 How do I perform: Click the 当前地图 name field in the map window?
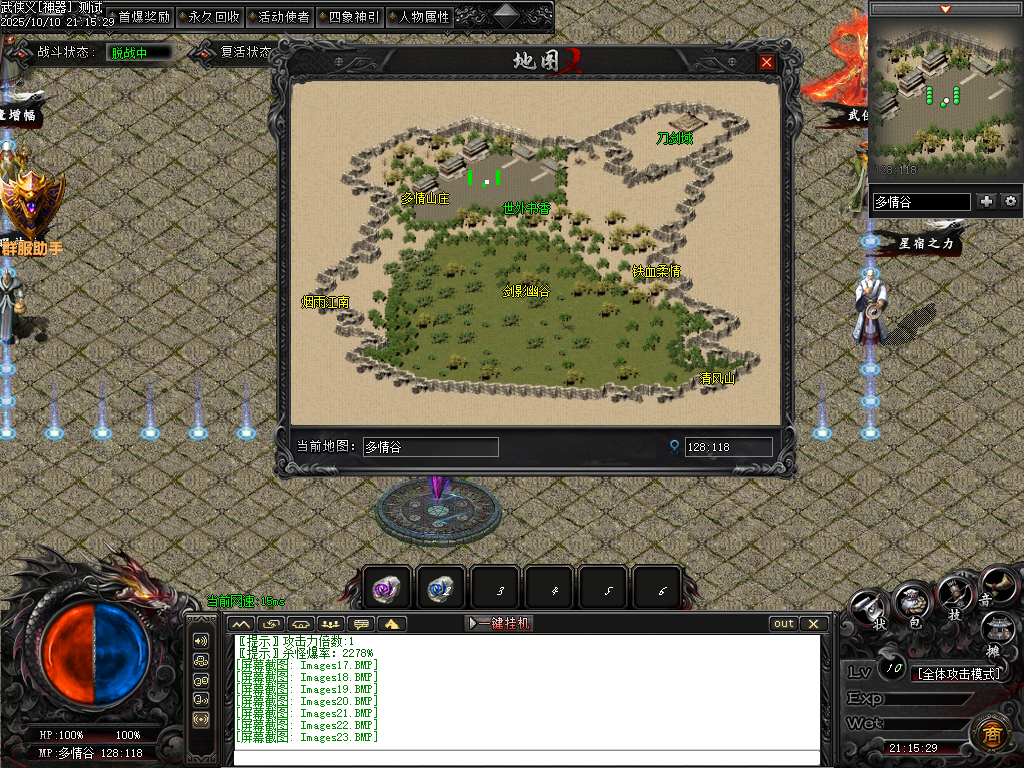430,447
